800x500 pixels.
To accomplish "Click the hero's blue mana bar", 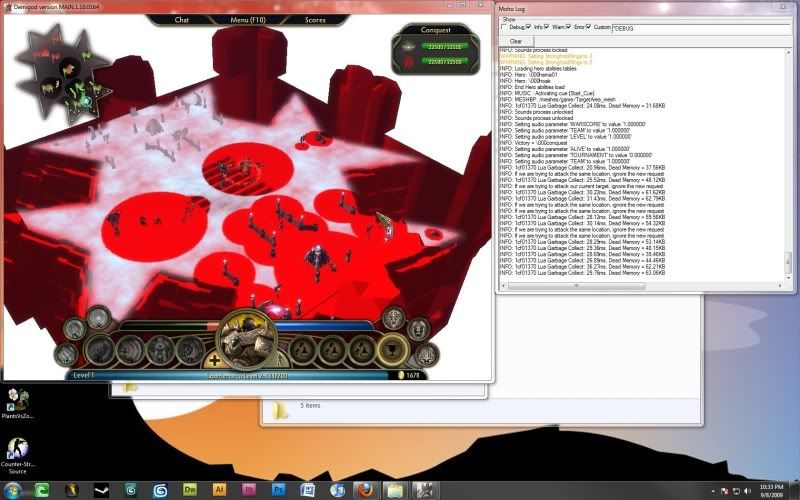I will (x=324, y=326).
